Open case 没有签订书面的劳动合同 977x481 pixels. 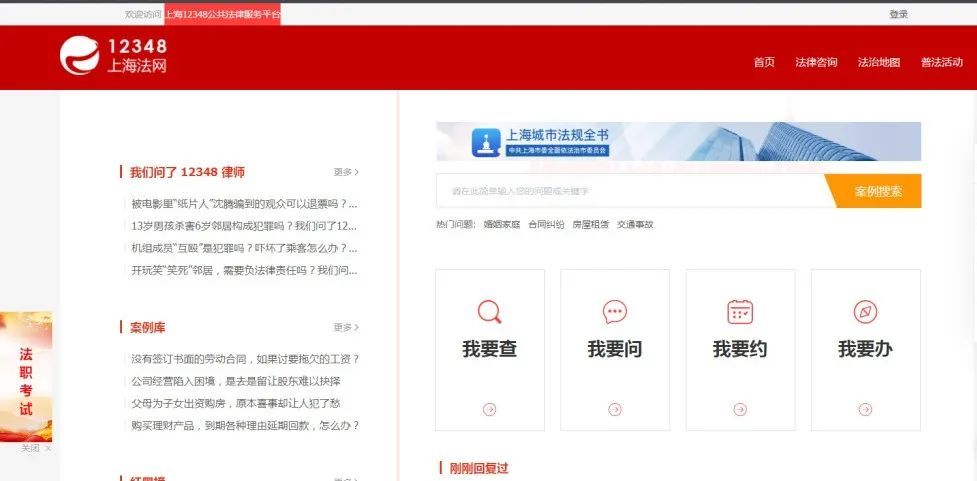245,360
